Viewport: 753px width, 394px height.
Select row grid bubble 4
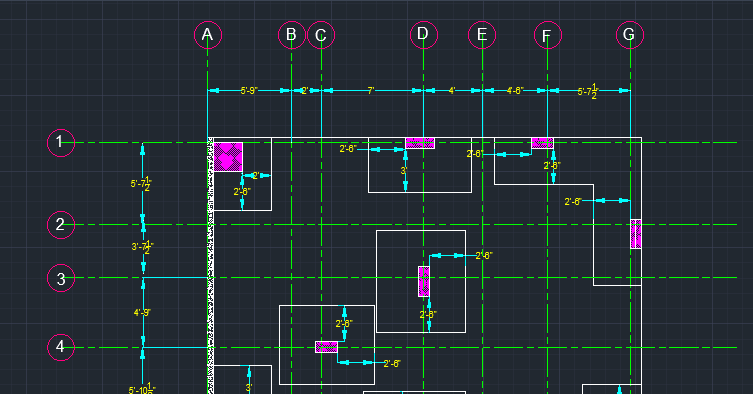pos(61,347)
